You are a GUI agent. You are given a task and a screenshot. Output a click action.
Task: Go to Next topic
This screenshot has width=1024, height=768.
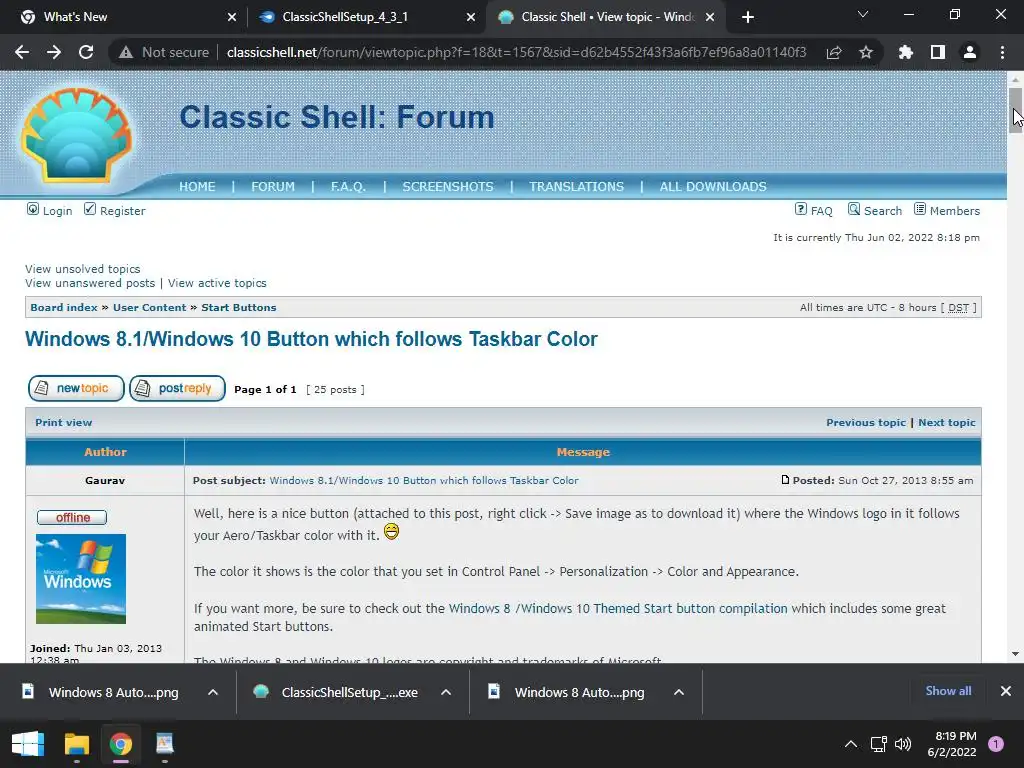click(x=947, y=423)
